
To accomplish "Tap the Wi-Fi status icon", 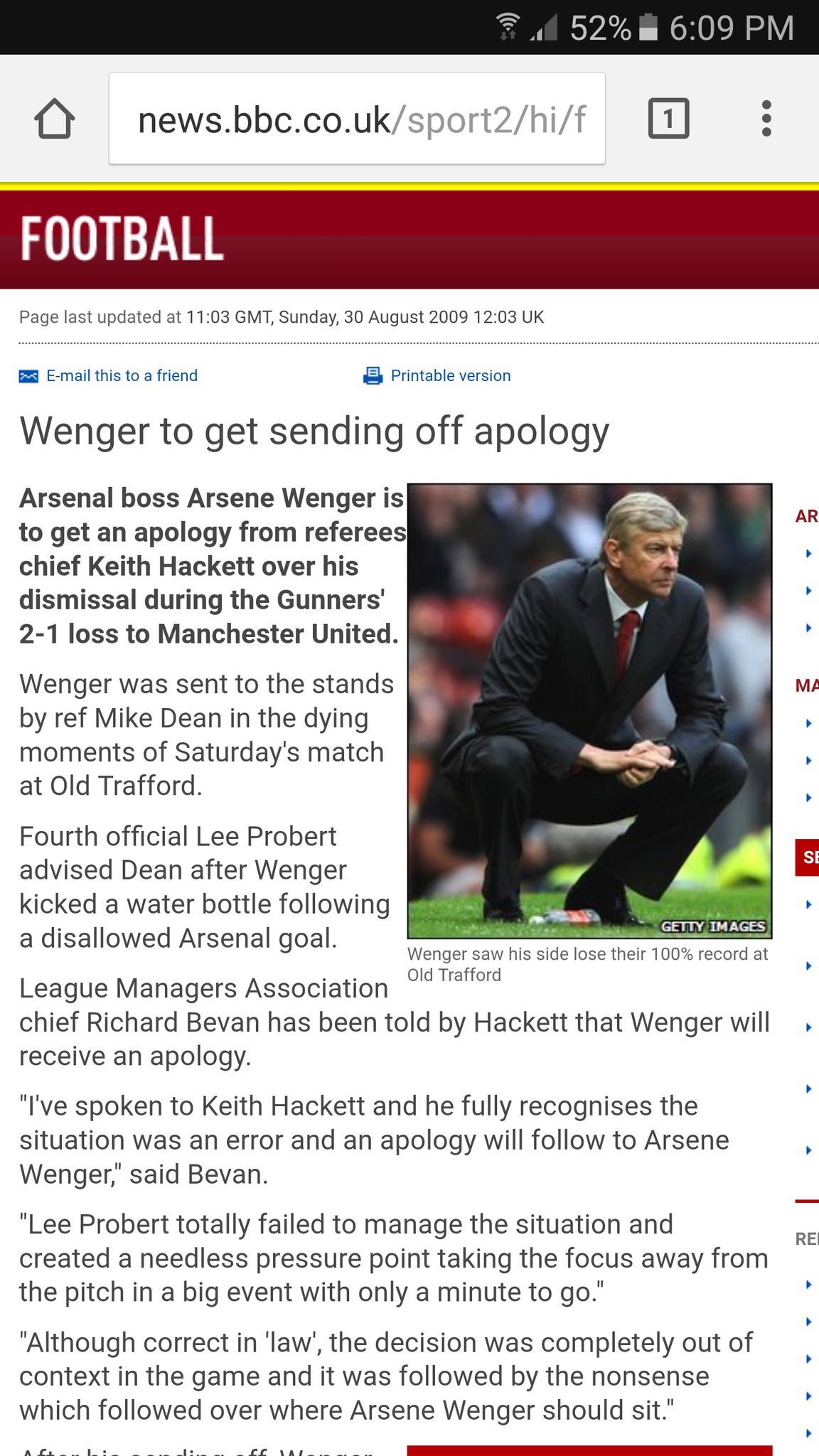I will click(x=508, y=27).
